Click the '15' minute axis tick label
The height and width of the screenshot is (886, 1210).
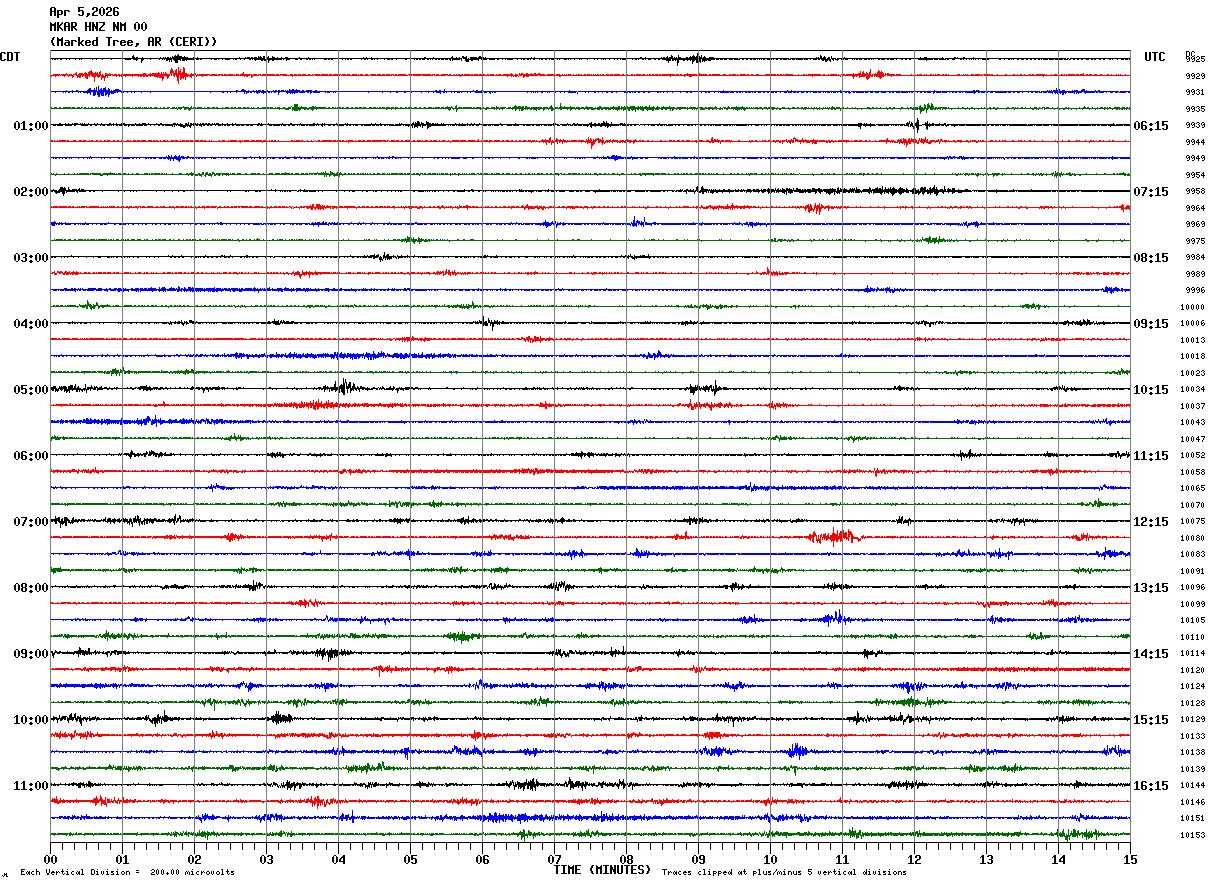click(1130, 859)
